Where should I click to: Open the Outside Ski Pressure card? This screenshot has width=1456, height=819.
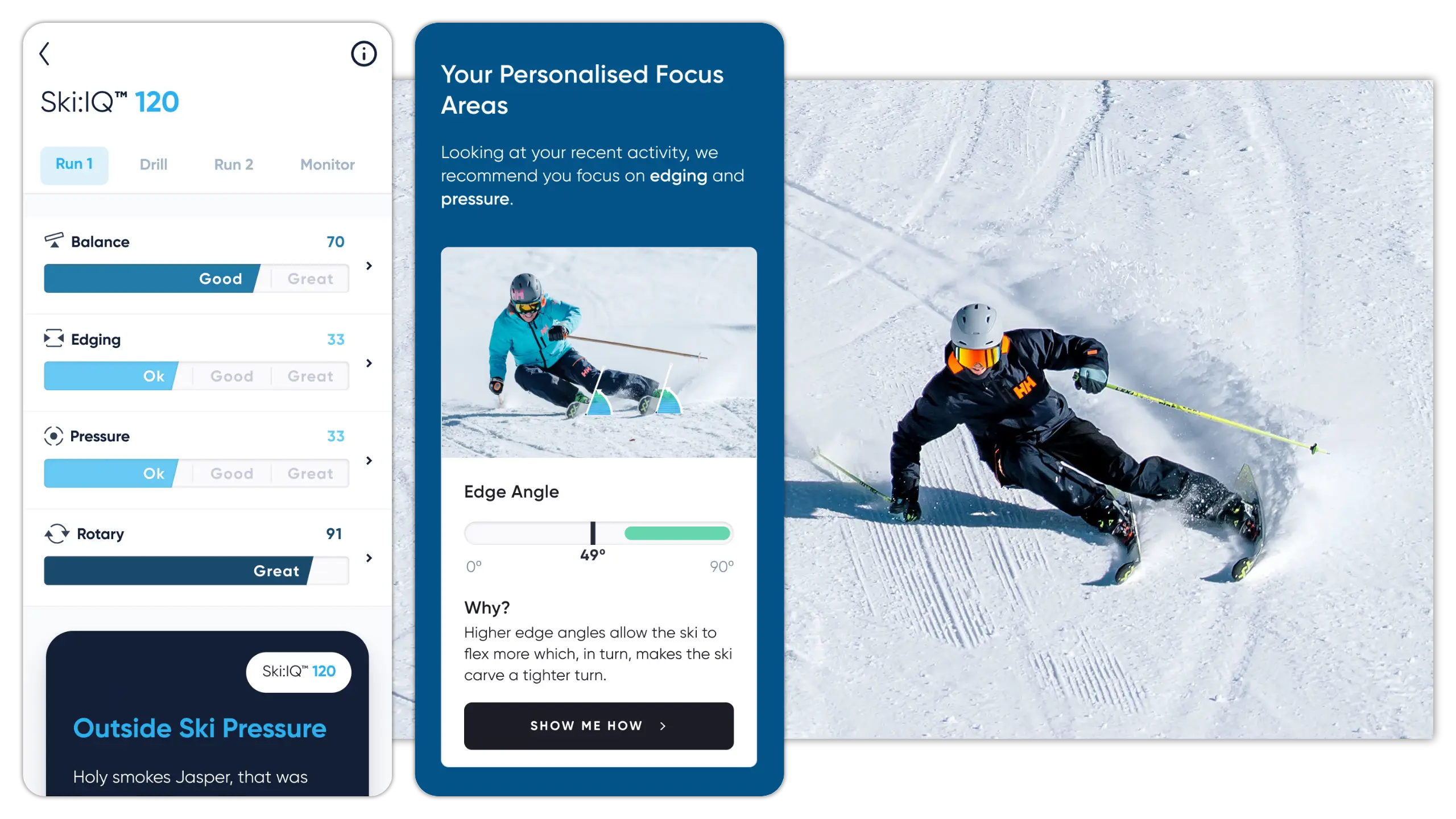[207, 713]
